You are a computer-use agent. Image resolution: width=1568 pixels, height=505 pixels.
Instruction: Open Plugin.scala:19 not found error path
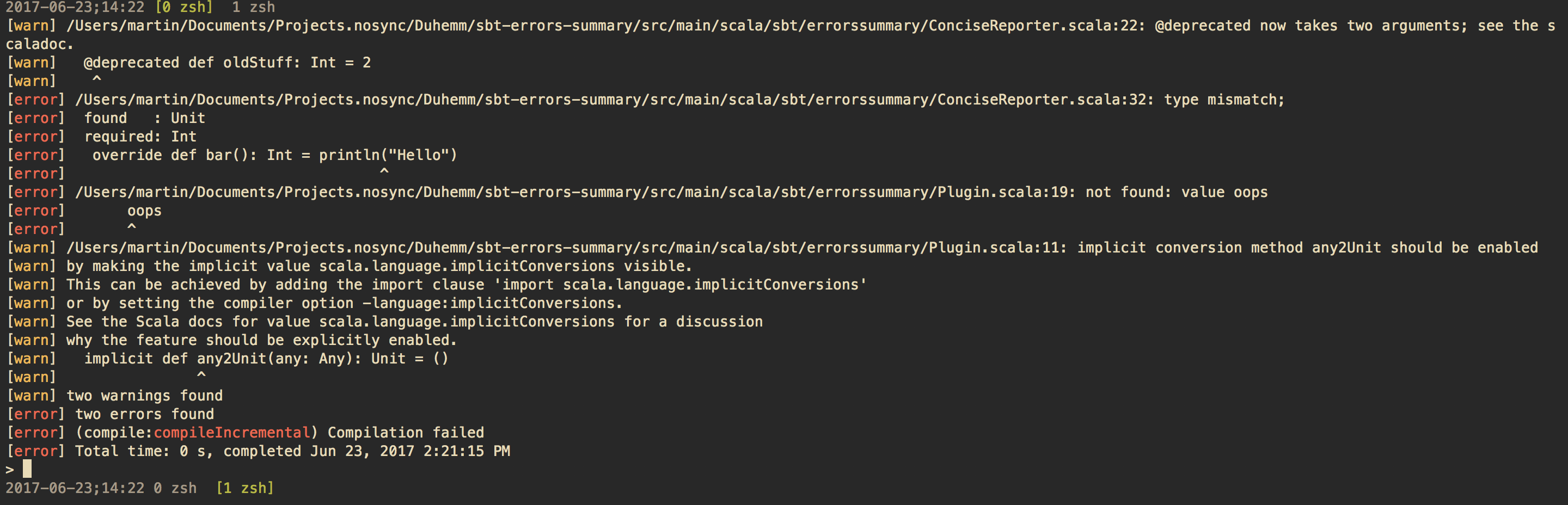click(x=571, y=192)
